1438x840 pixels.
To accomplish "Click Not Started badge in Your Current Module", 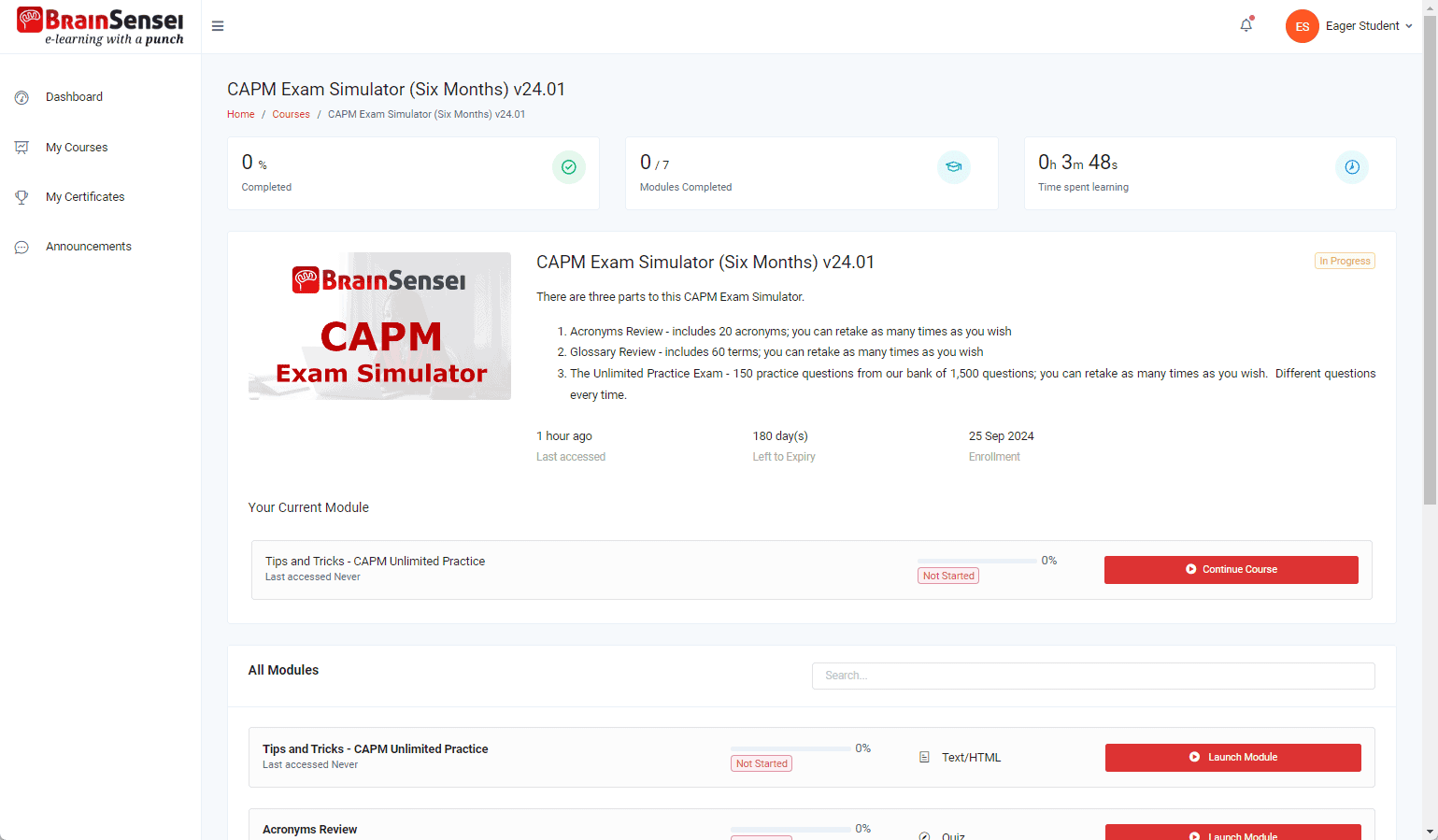I will click(948, 576).
